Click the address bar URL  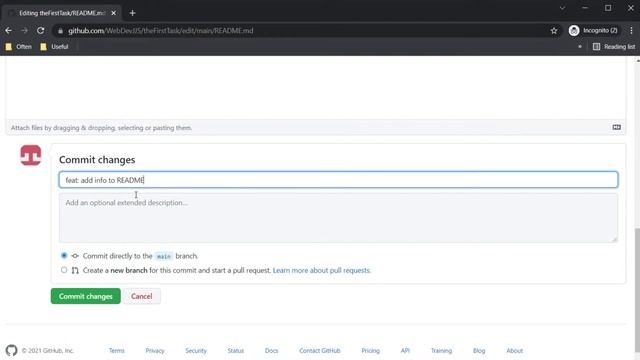(161, 31)
